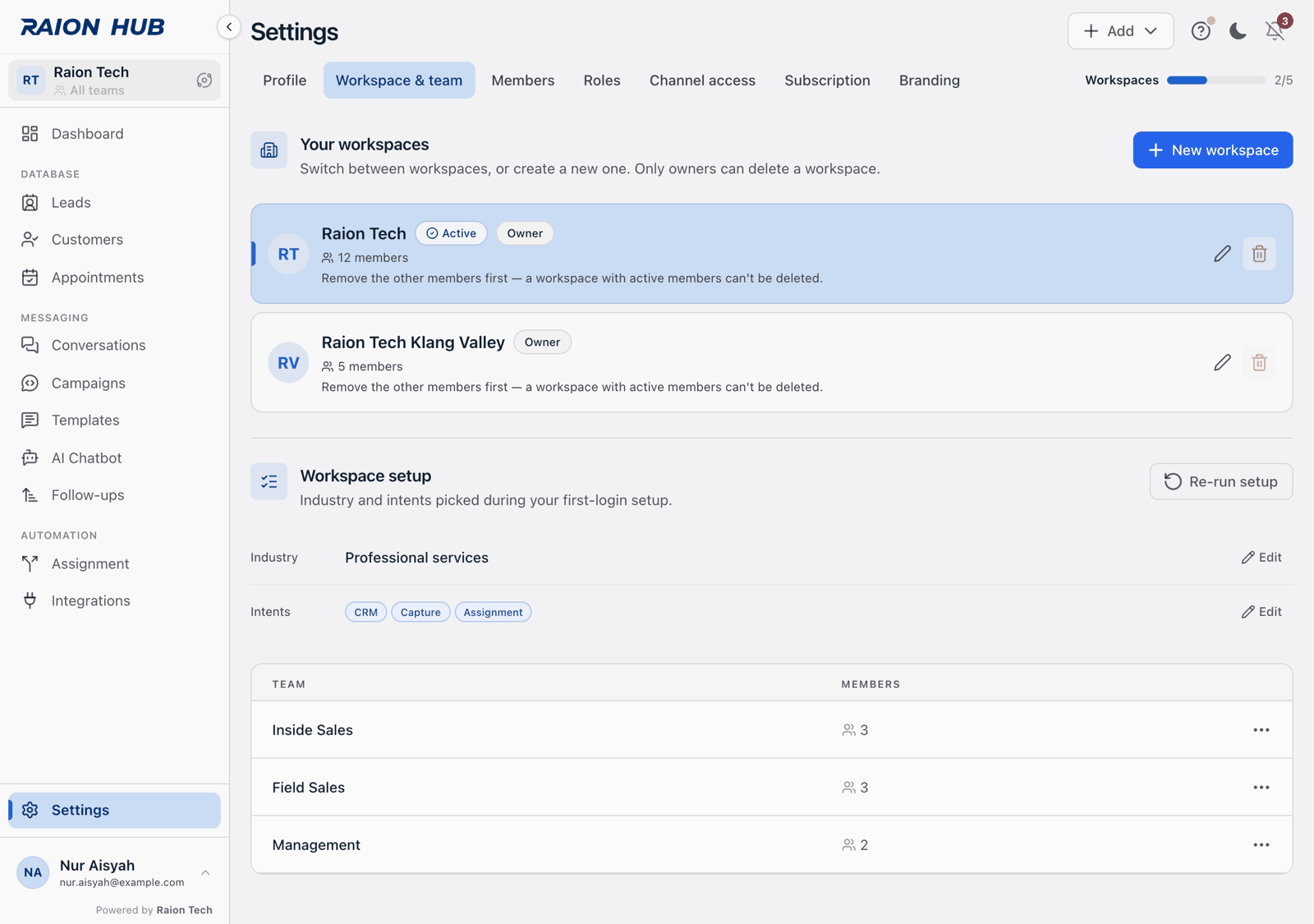Open the Branding tab

[930, 80]
